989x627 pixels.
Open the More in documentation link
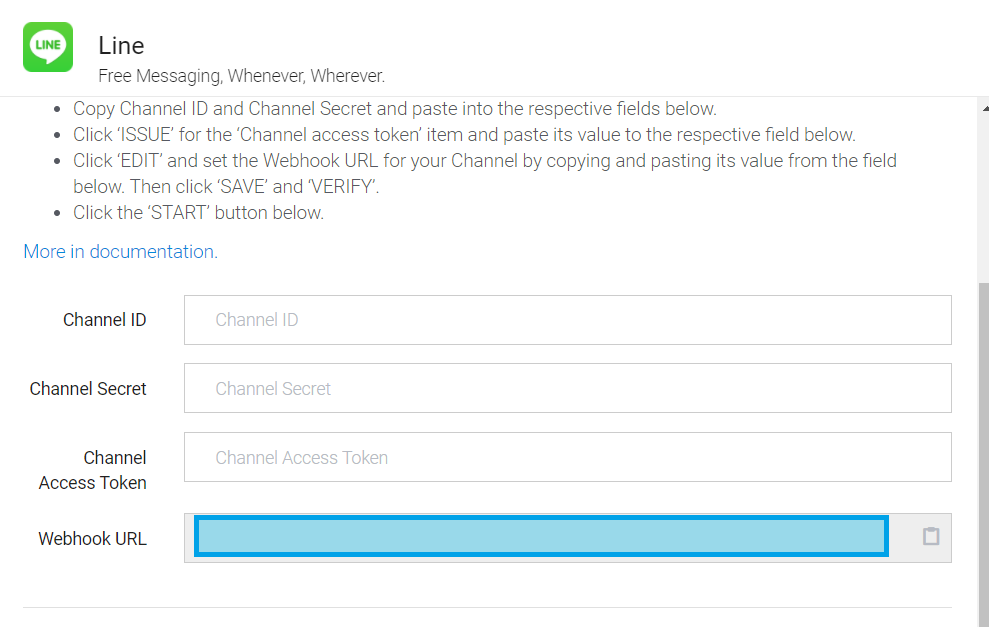tap(120, 252)
